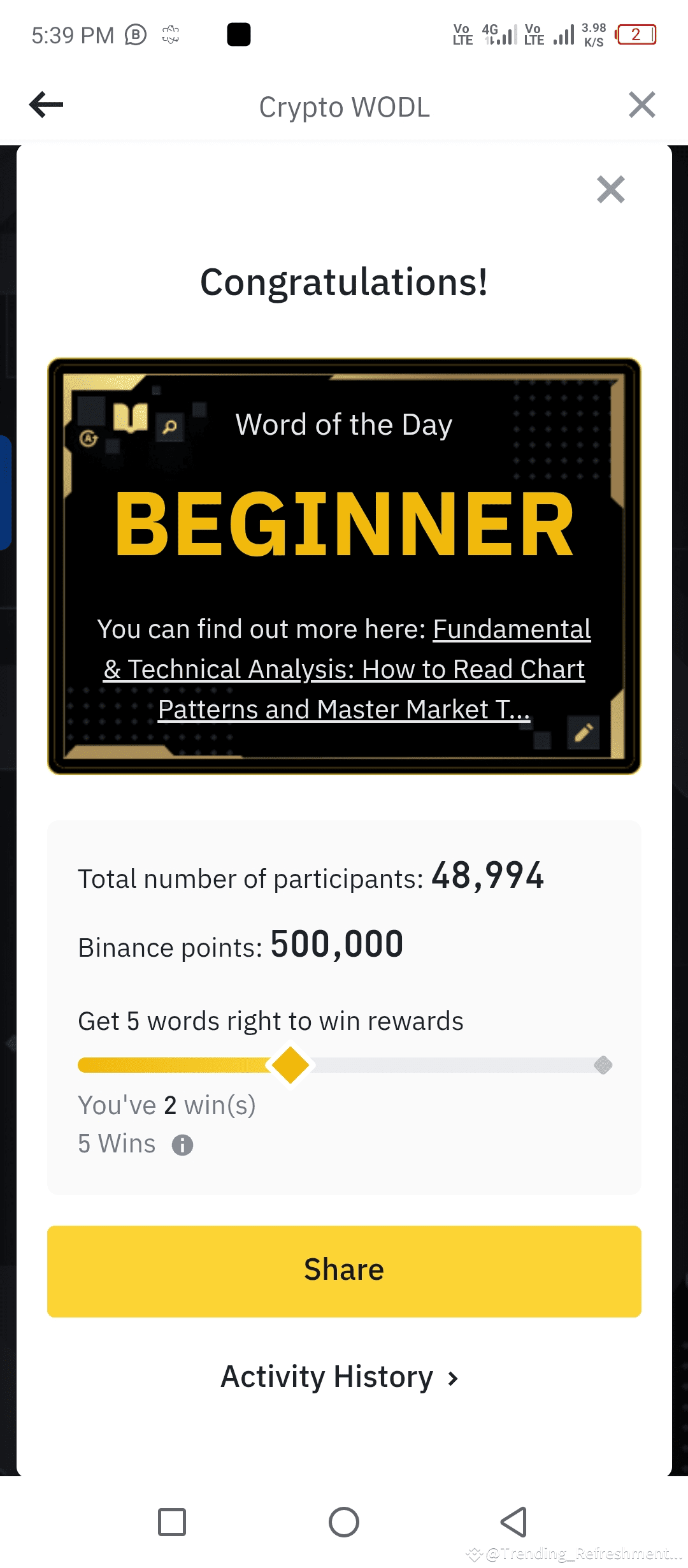Tap Android recent apps square button

(172, 1522)
